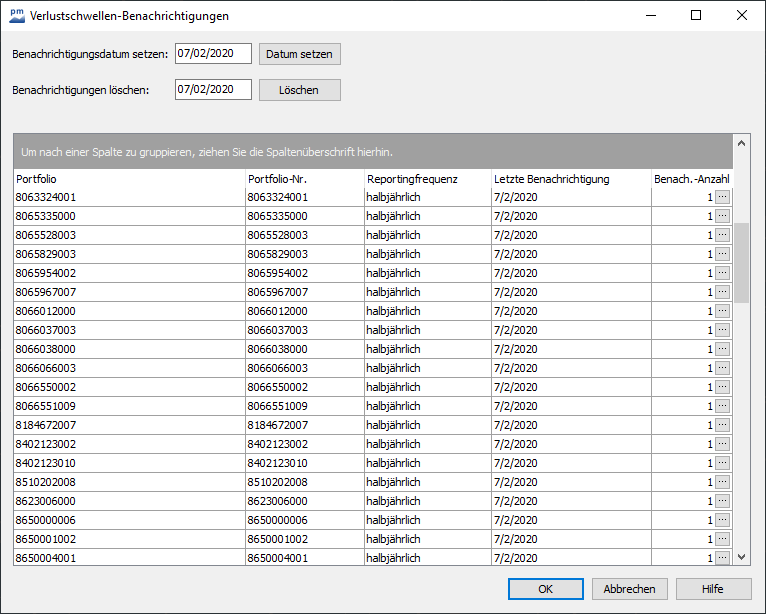This screenshot has width=766, height=614.
Task: Open ellipsis button in row 8650001002
Action: click(723, 539)
